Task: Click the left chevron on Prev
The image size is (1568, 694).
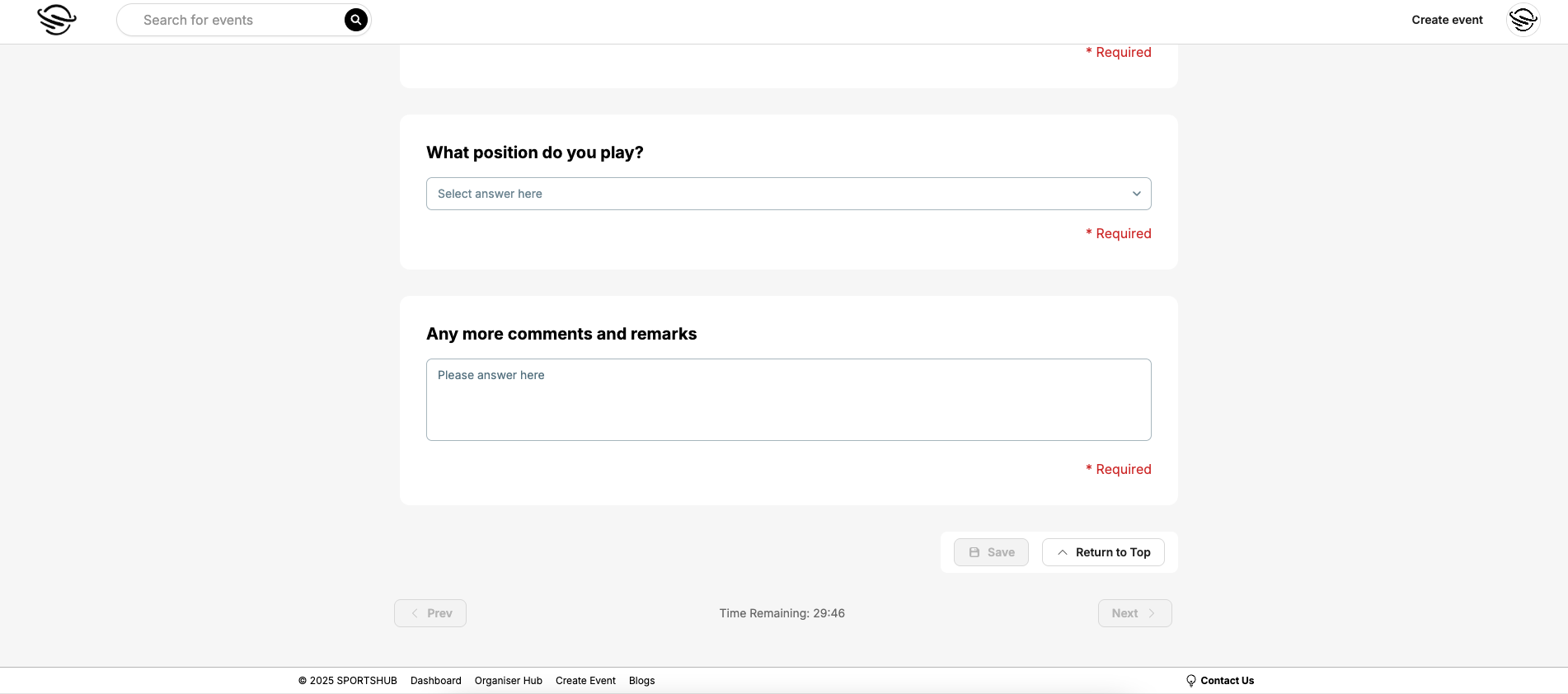Action: [415, 613]
